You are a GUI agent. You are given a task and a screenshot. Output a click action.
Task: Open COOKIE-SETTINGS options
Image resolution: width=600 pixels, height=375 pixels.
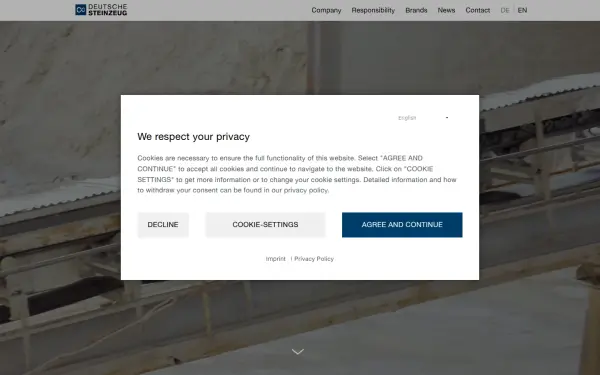pos(265,225)
